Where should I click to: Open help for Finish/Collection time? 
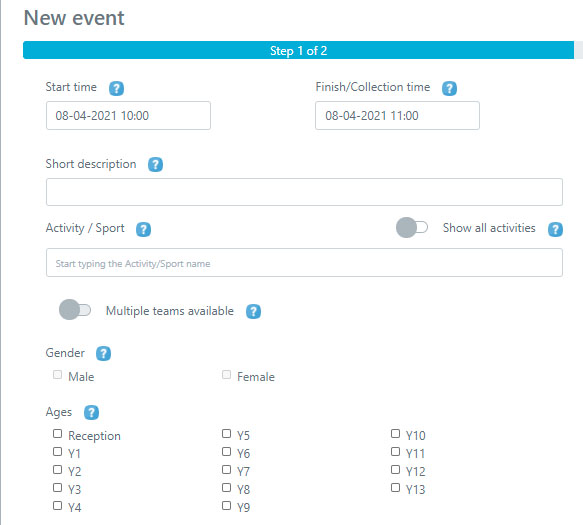coord(449,88)
